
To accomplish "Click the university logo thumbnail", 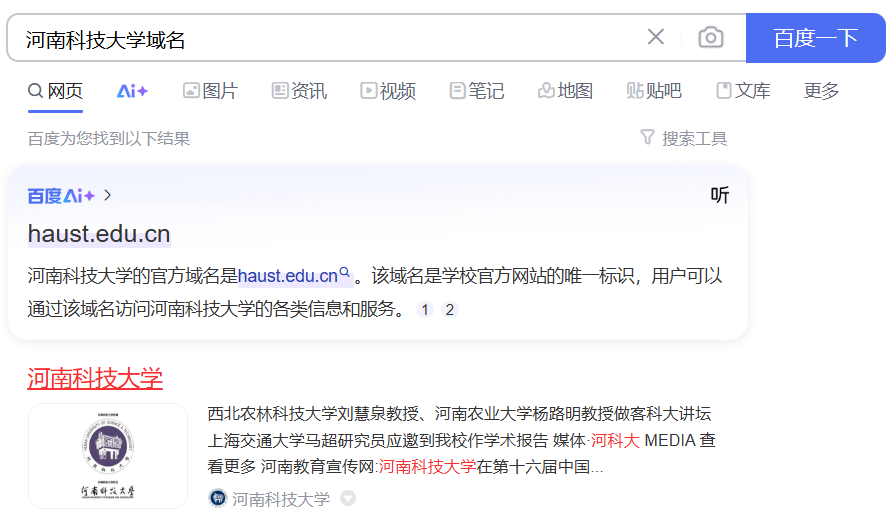I will pyautogui.click(x=108, y=455).
